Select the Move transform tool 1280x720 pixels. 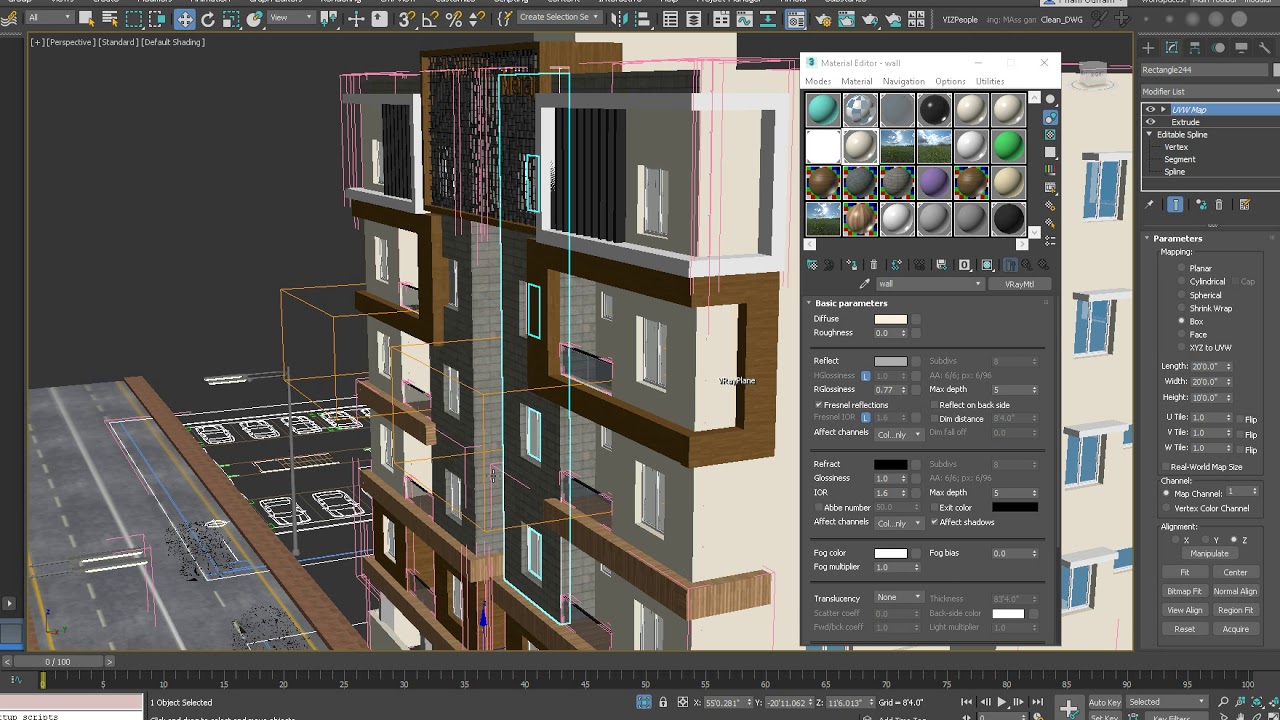[185, 19]
